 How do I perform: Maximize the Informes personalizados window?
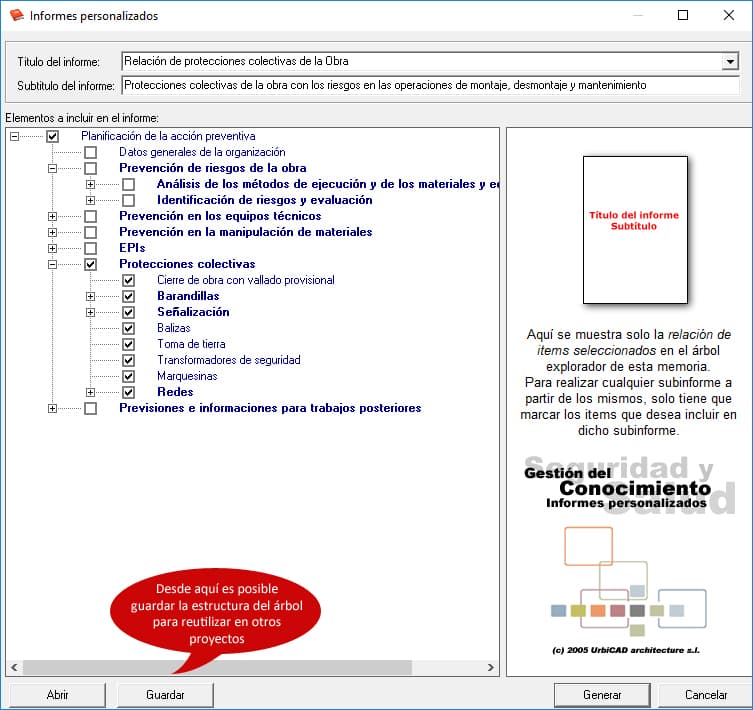click(x=682, y=15)
